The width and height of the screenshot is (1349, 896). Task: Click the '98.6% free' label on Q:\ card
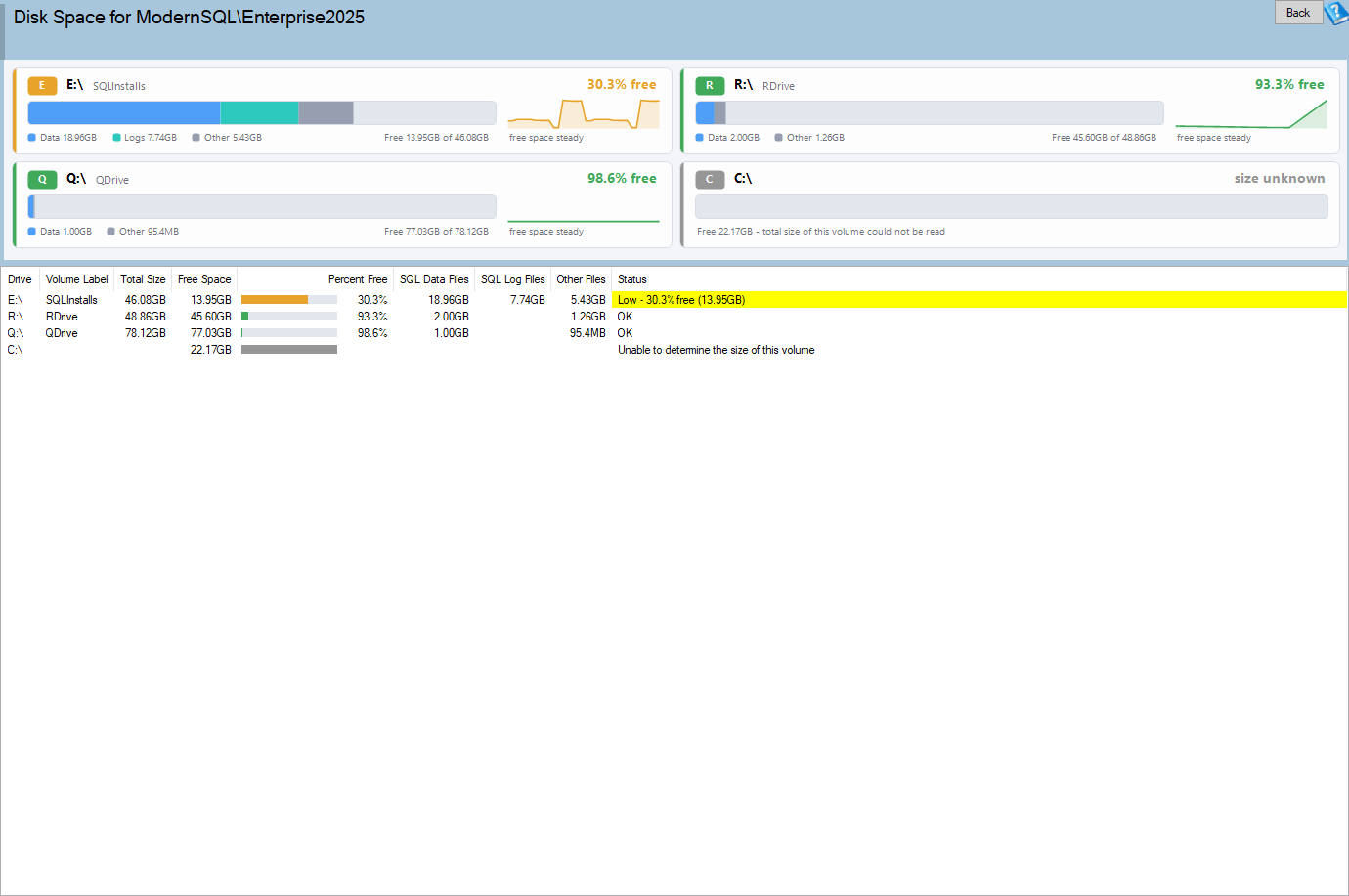pos(622,179)
